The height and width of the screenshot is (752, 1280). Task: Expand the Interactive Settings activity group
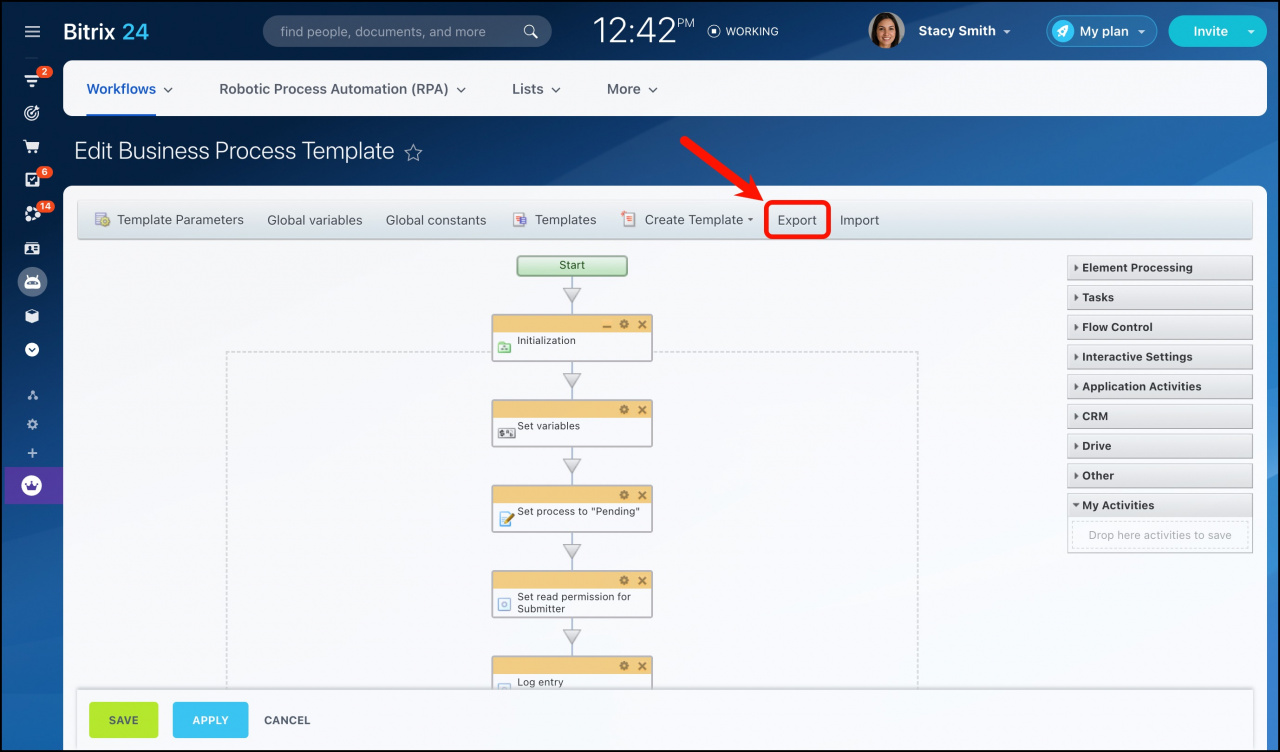(1160, 357)
